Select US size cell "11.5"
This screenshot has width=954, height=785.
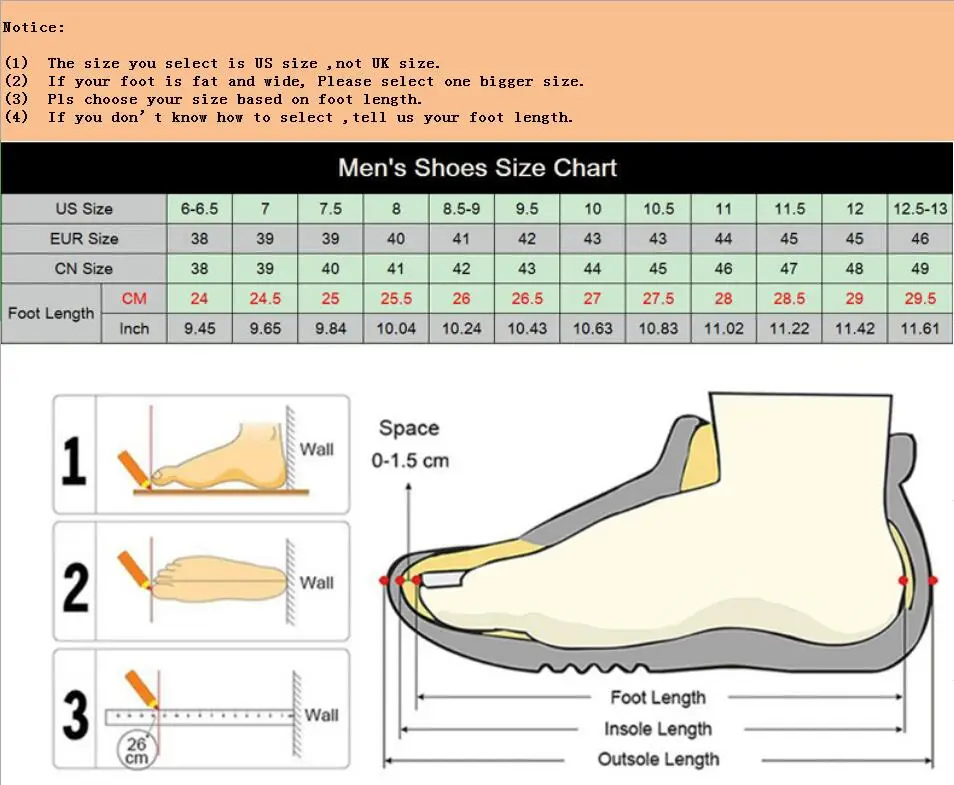pyautogui.click(x=789, y=209)
